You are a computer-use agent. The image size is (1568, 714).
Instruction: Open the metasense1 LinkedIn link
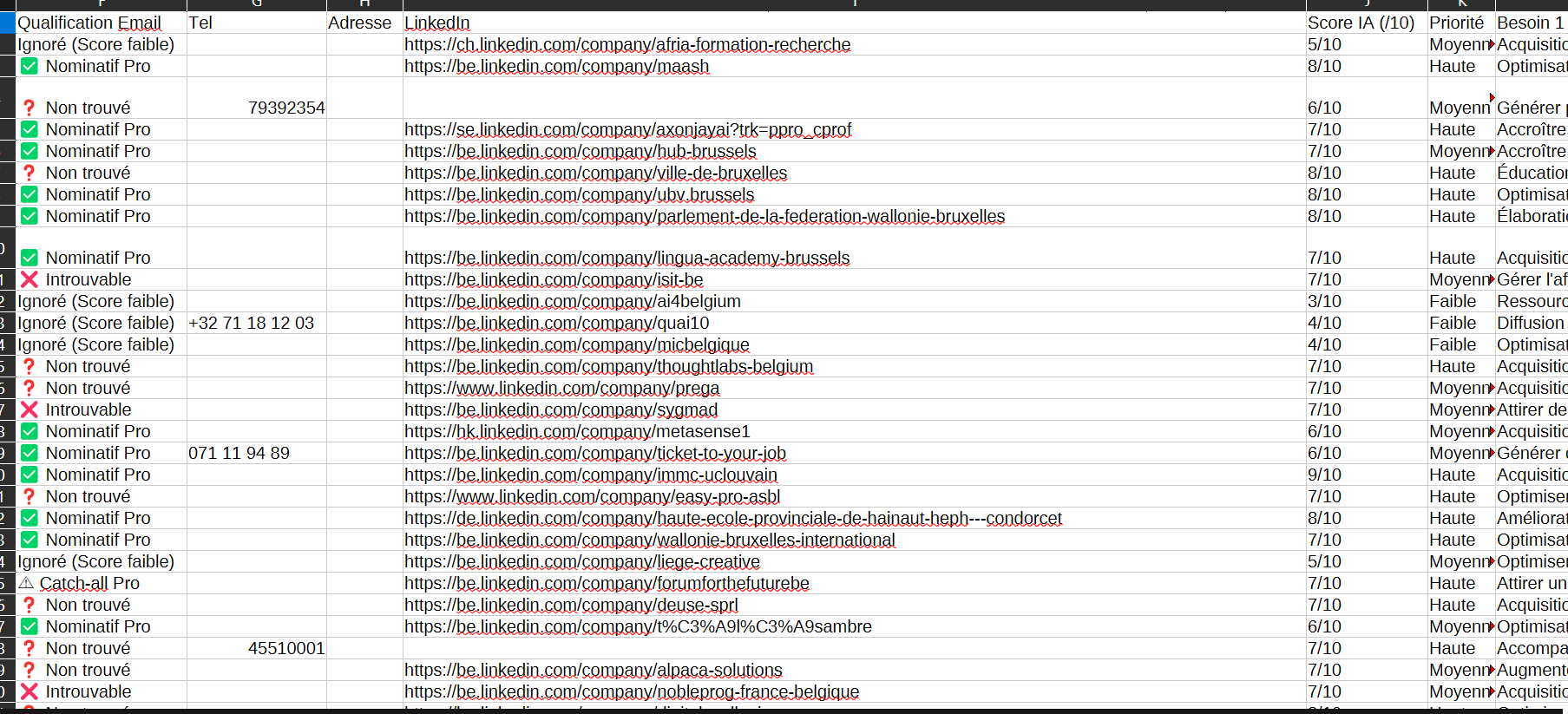[577, 431]
